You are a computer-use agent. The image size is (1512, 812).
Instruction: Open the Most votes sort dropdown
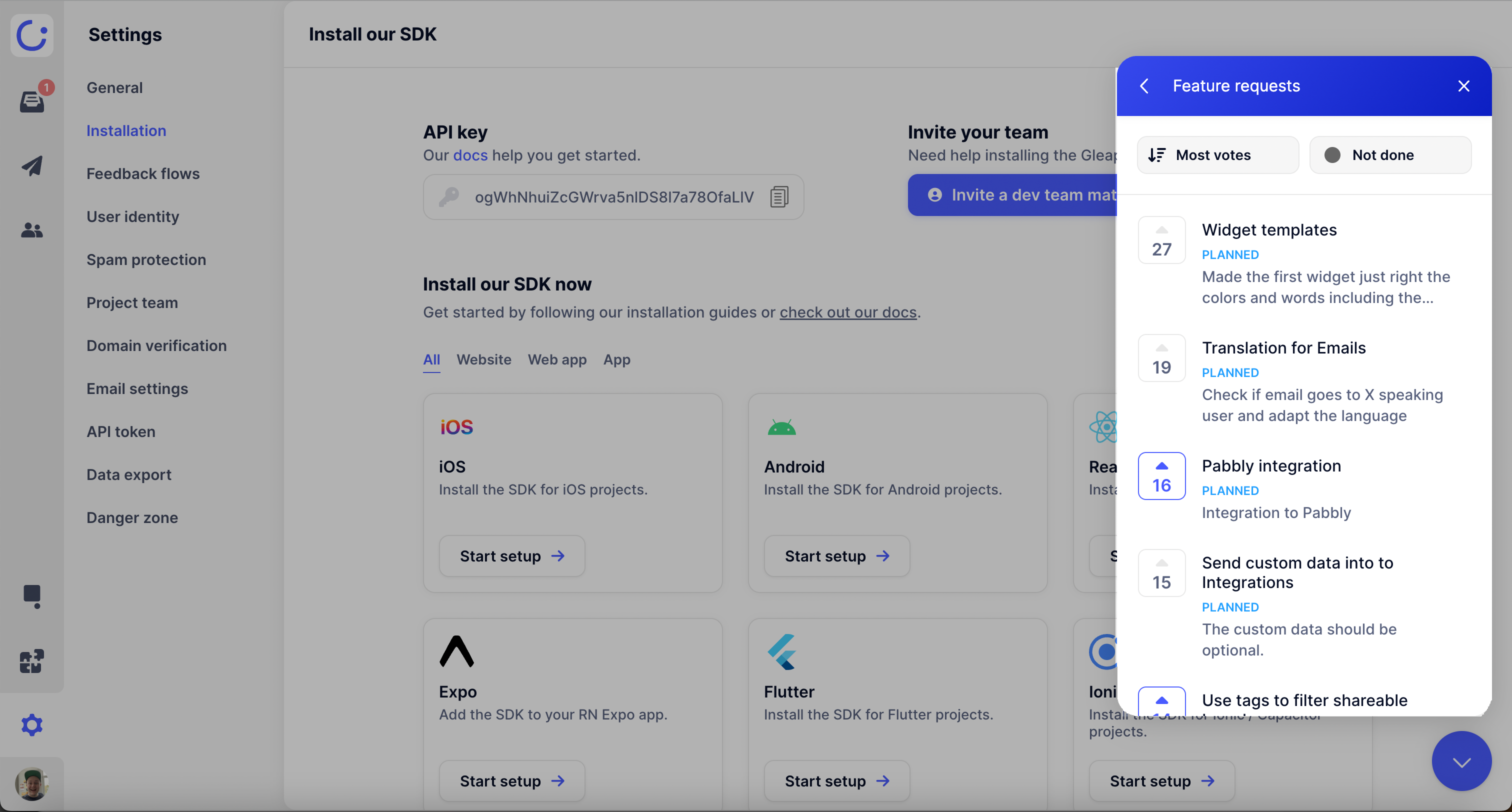pos(1217,154)
